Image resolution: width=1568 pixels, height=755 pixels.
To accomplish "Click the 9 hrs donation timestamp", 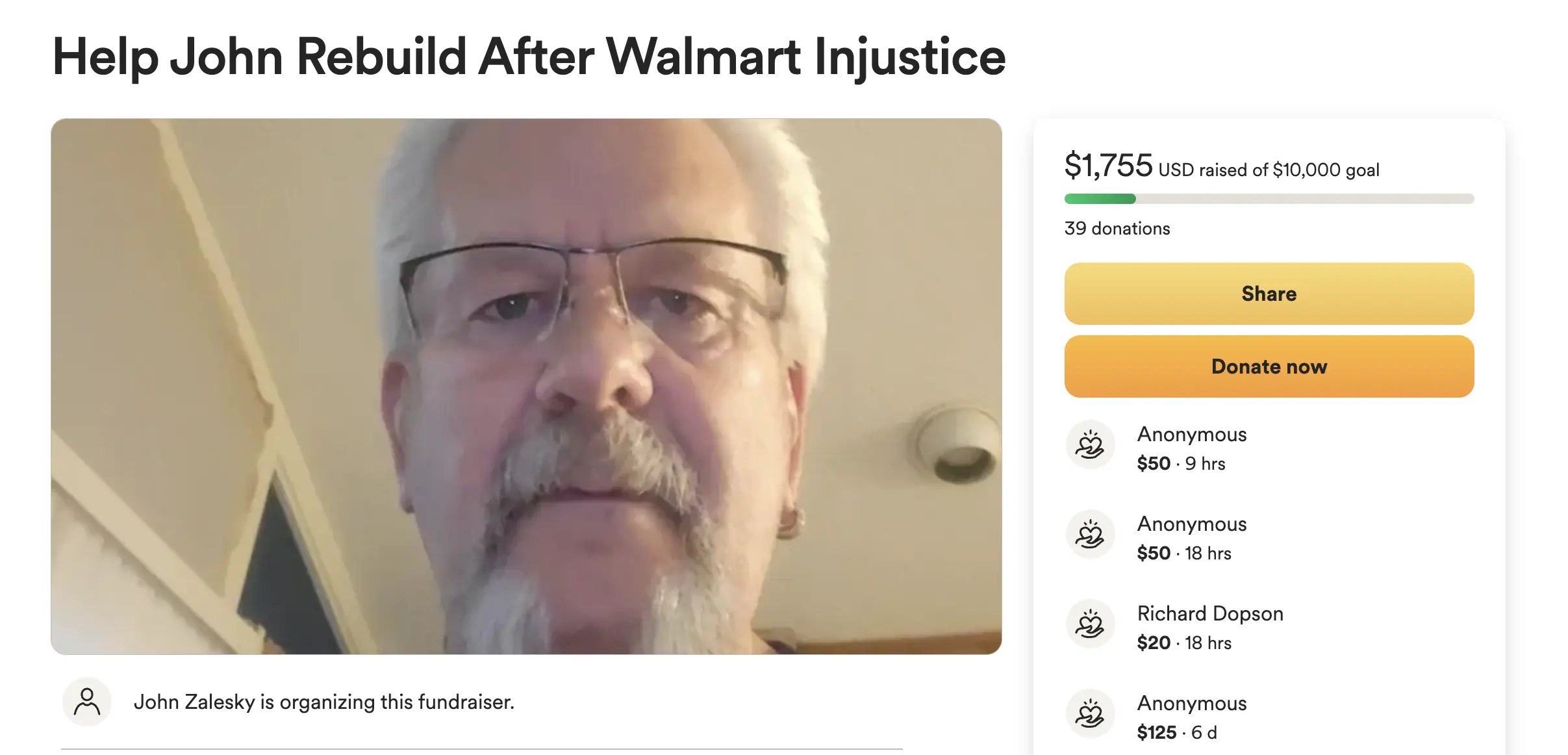I will (x=1206, y=463).
